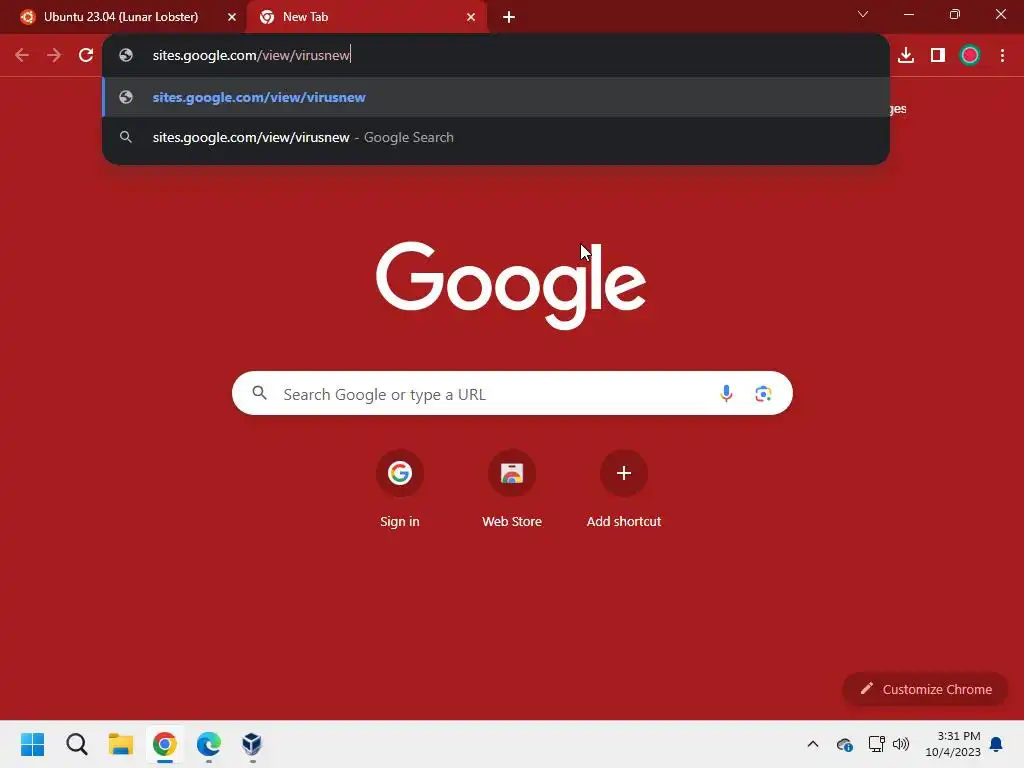Click the site info globe icon in address bar
Image resolution: width=1024 pixels, height=768 pixels.
tap(126, 55)
